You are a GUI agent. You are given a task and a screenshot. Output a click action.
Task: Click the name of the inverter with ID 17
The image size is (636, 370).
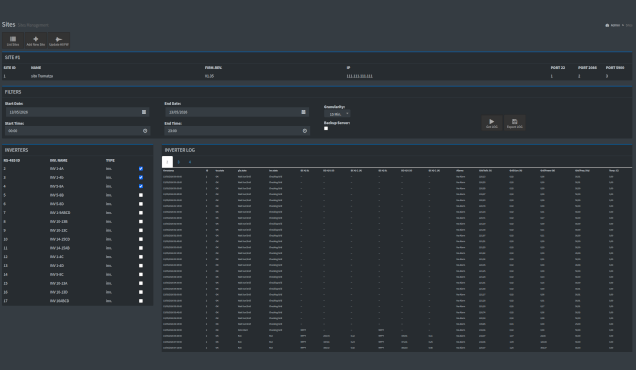click(x=60, y=301)
